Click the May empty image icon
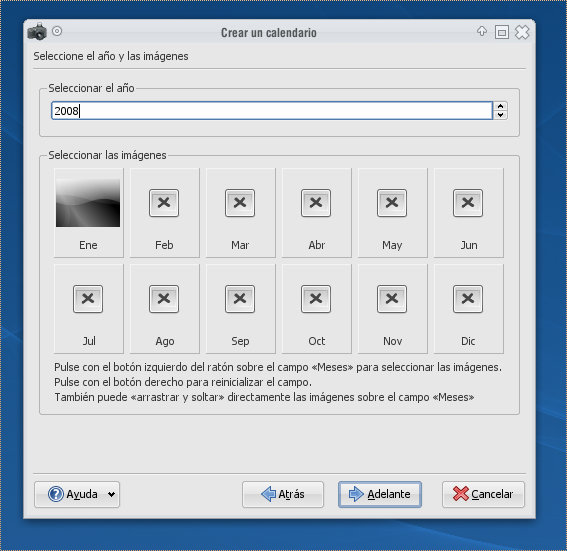The width and height of the screenshot is (567, 551). (392, 203)
